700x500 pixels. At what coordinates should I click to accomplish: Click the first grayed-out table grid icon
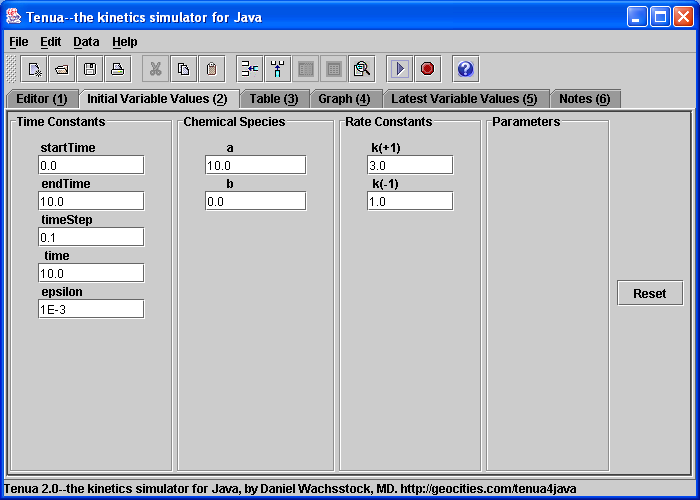click(306, 69)
